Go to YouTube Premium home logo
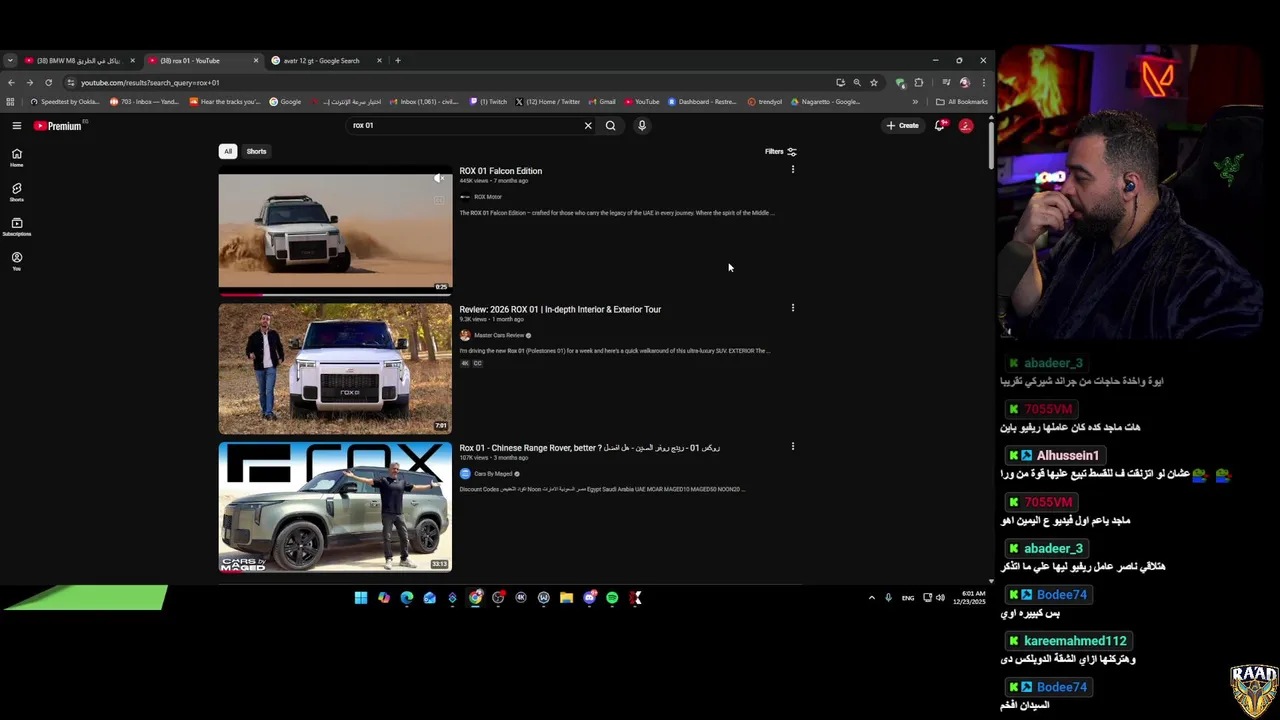The height and width of the screenshot is (720, 1280). [57, 126]
